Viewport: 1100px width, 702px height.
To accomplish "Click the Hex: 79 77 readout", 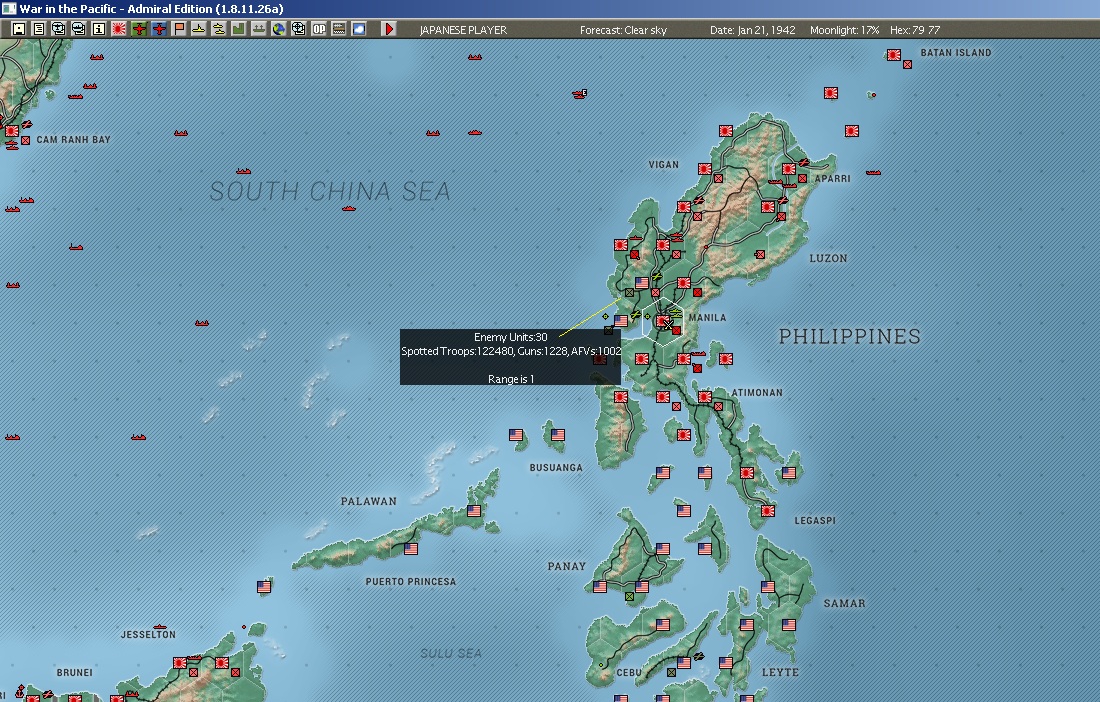I will pos(915,30).
